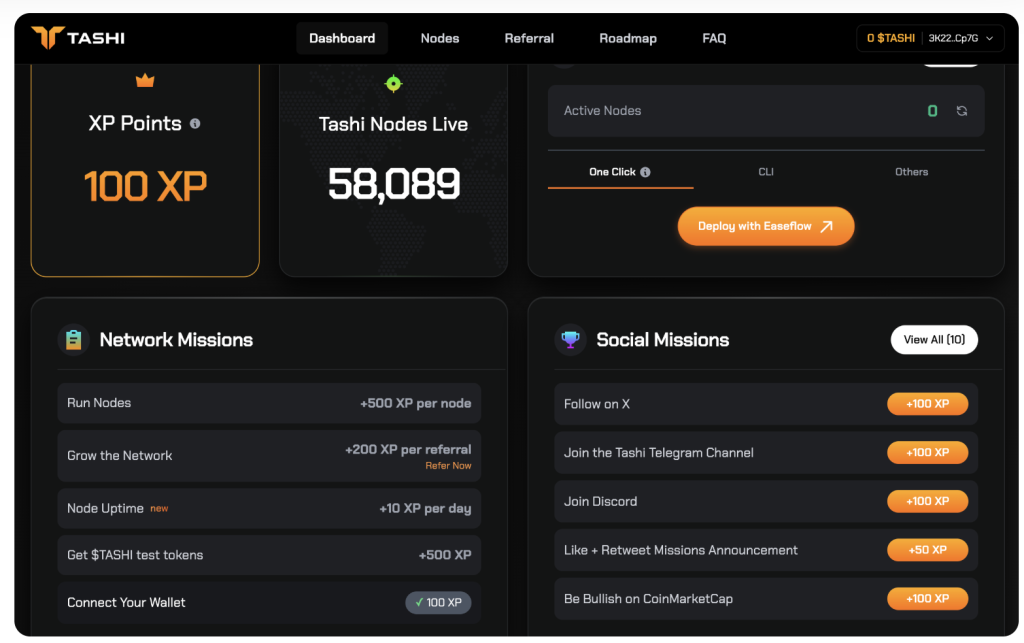Claim +100 XP for Follow on X
Viewport: 1024px width, 643px height.
tap(927, 404)
